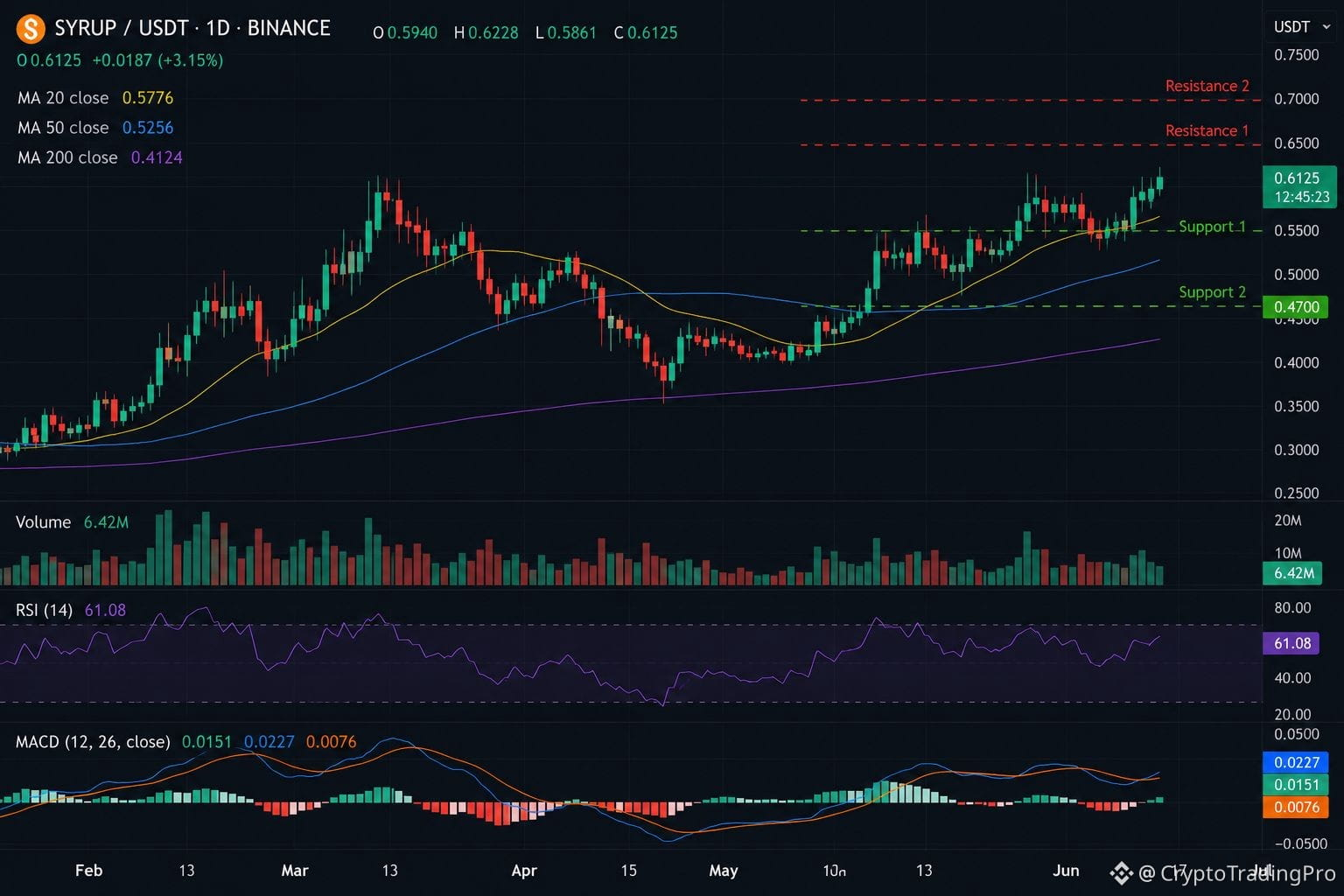Open the USDT currency dropdown

tap(1302, 27)
